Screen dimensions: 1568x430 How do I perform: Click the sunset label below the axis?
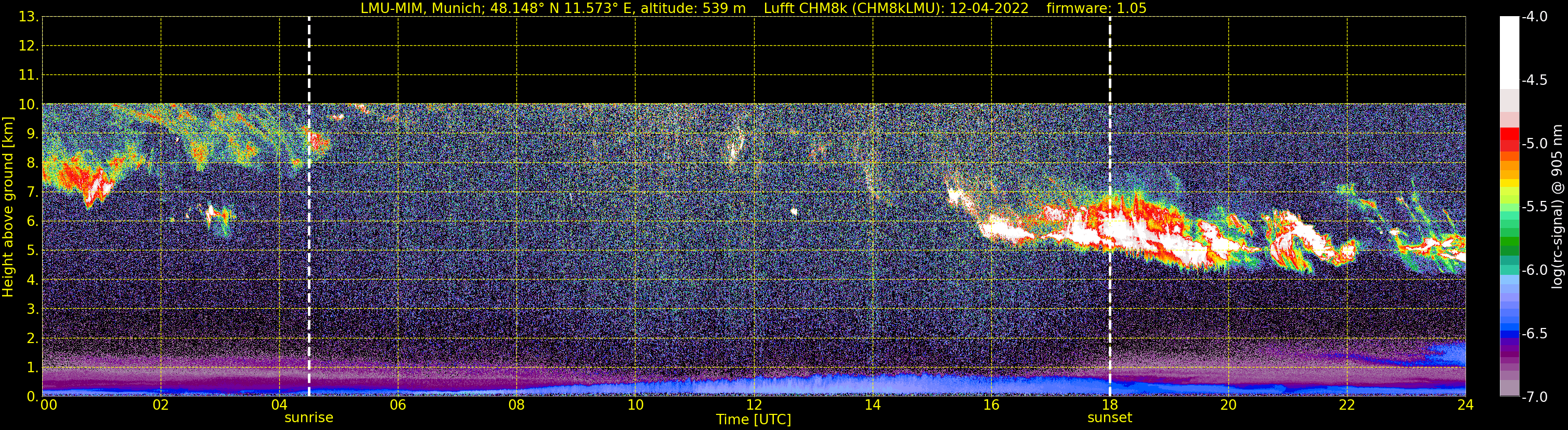[1109, 418]
